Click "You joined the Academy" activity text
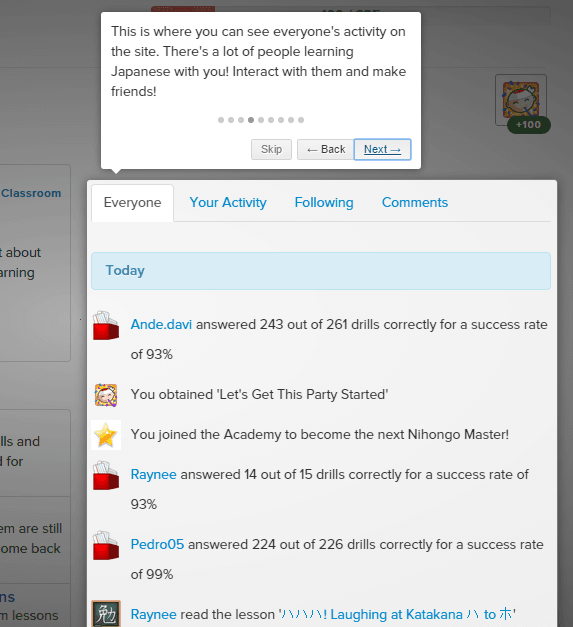This screenshot has height=627, width=573. tap(319, 434)
